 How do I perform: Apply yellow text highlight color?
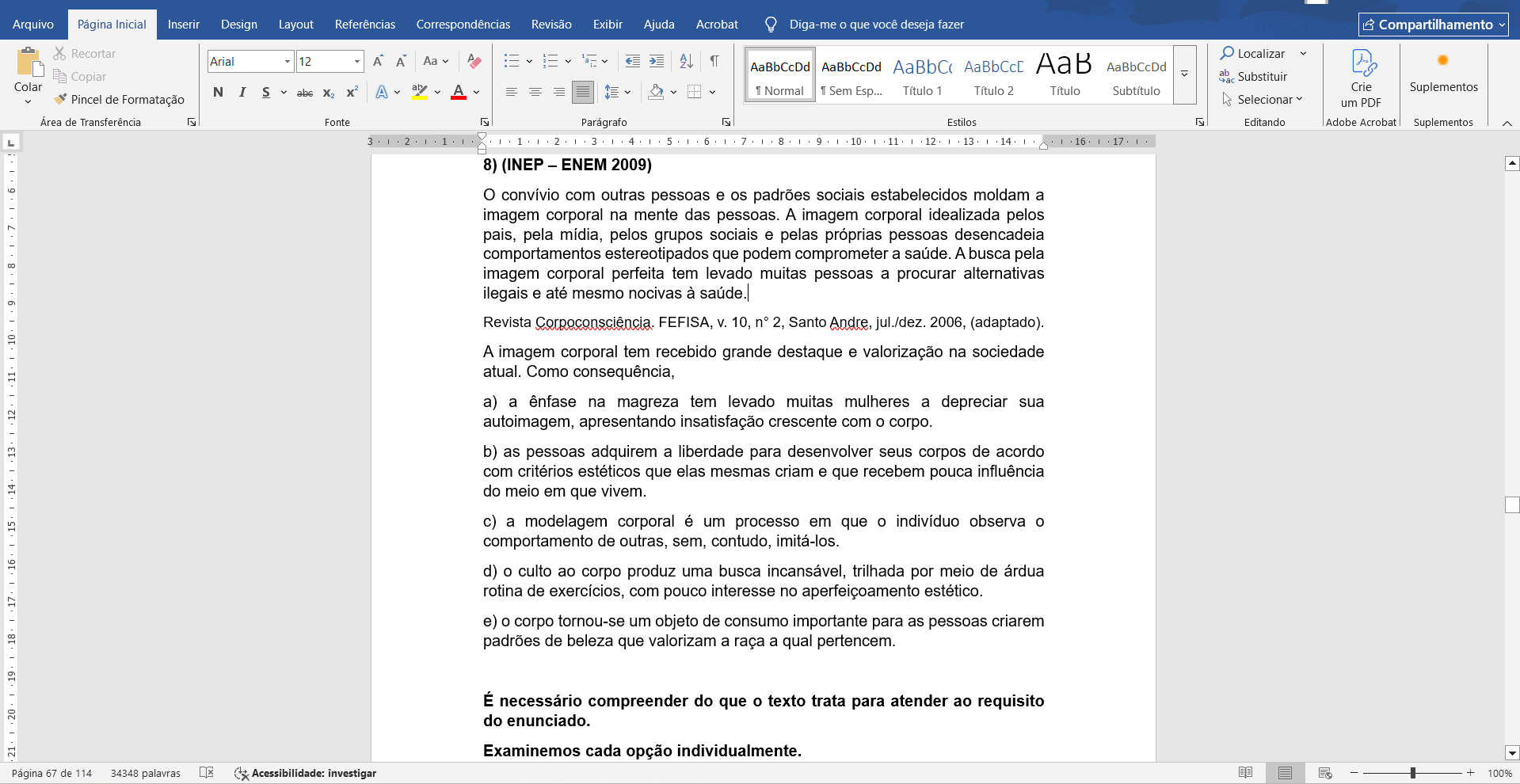420,93
